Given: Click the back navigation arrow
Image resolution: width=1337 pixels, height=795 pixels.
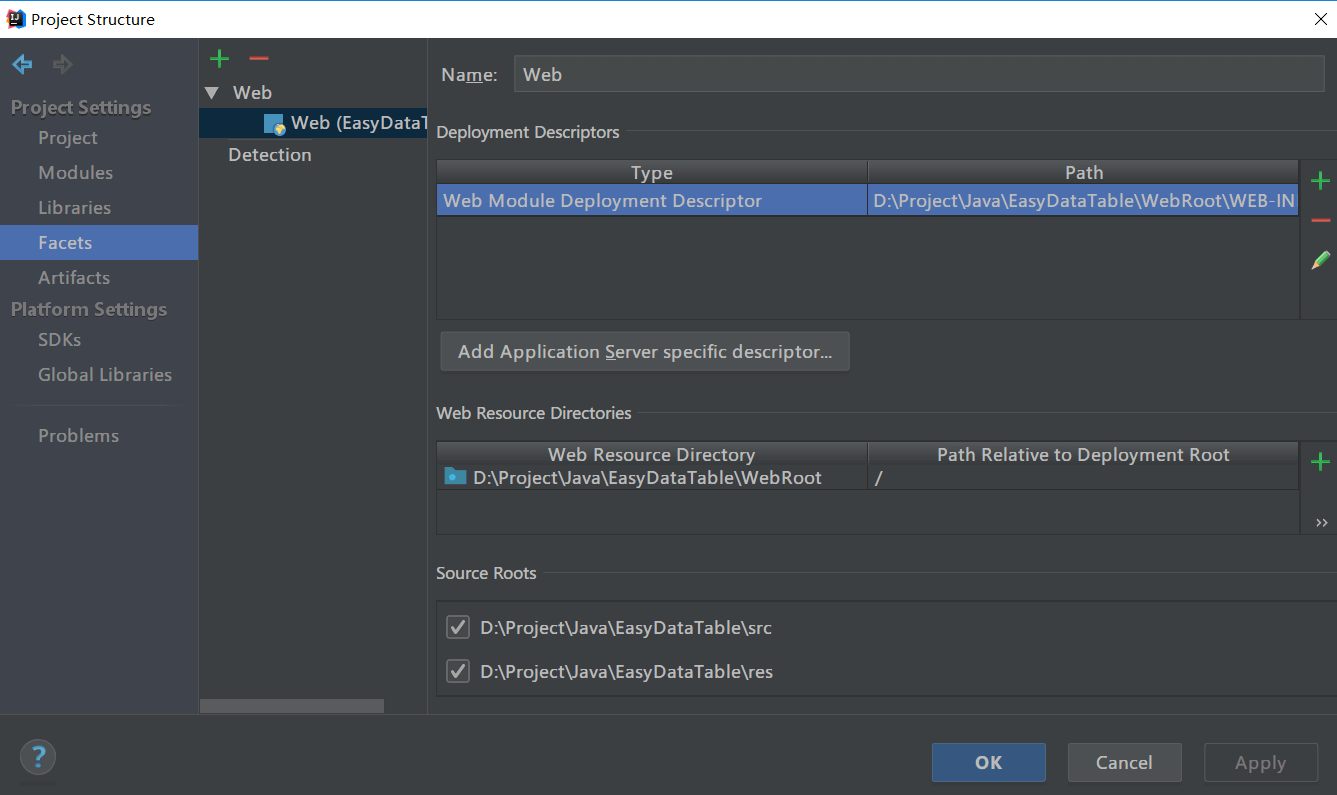Looking at the screenshot, I should point(22,65).
